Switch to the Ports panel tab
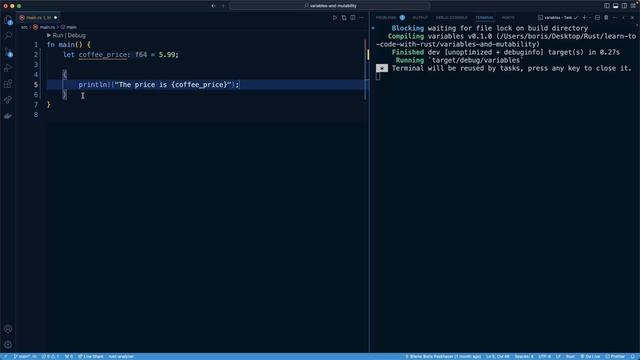The width and height of the screenshot is (640, 360). tap(508, 18)
